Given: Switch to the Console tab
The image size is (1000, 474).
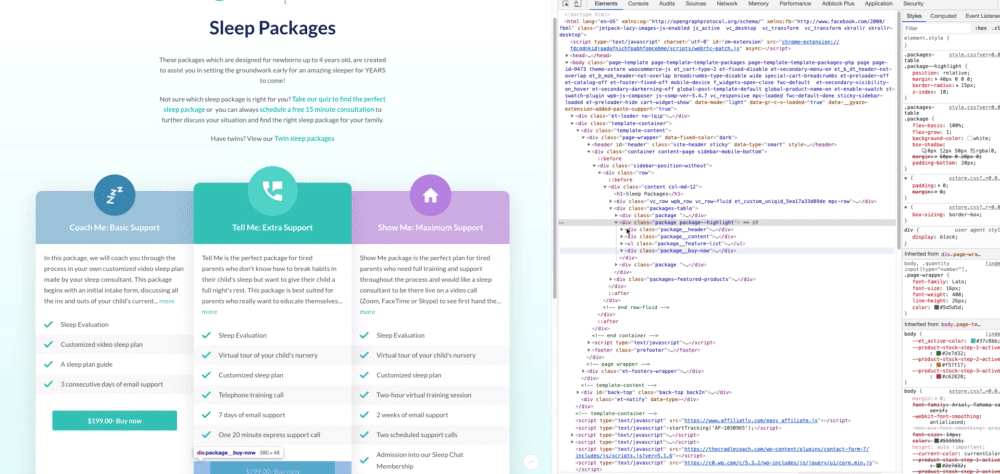Looking at the screenshot, I should pos(638,4).
